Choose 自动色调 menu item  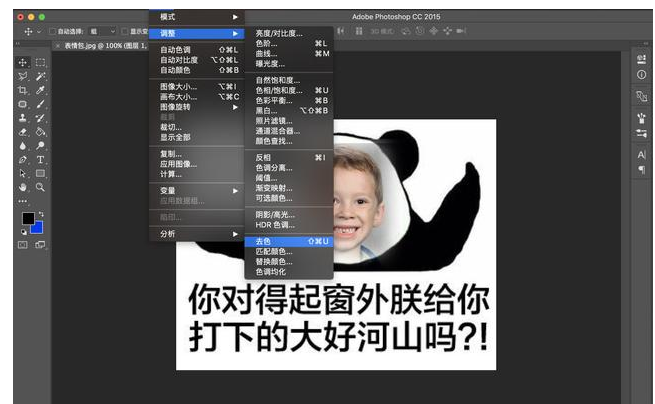pos(196,50)
